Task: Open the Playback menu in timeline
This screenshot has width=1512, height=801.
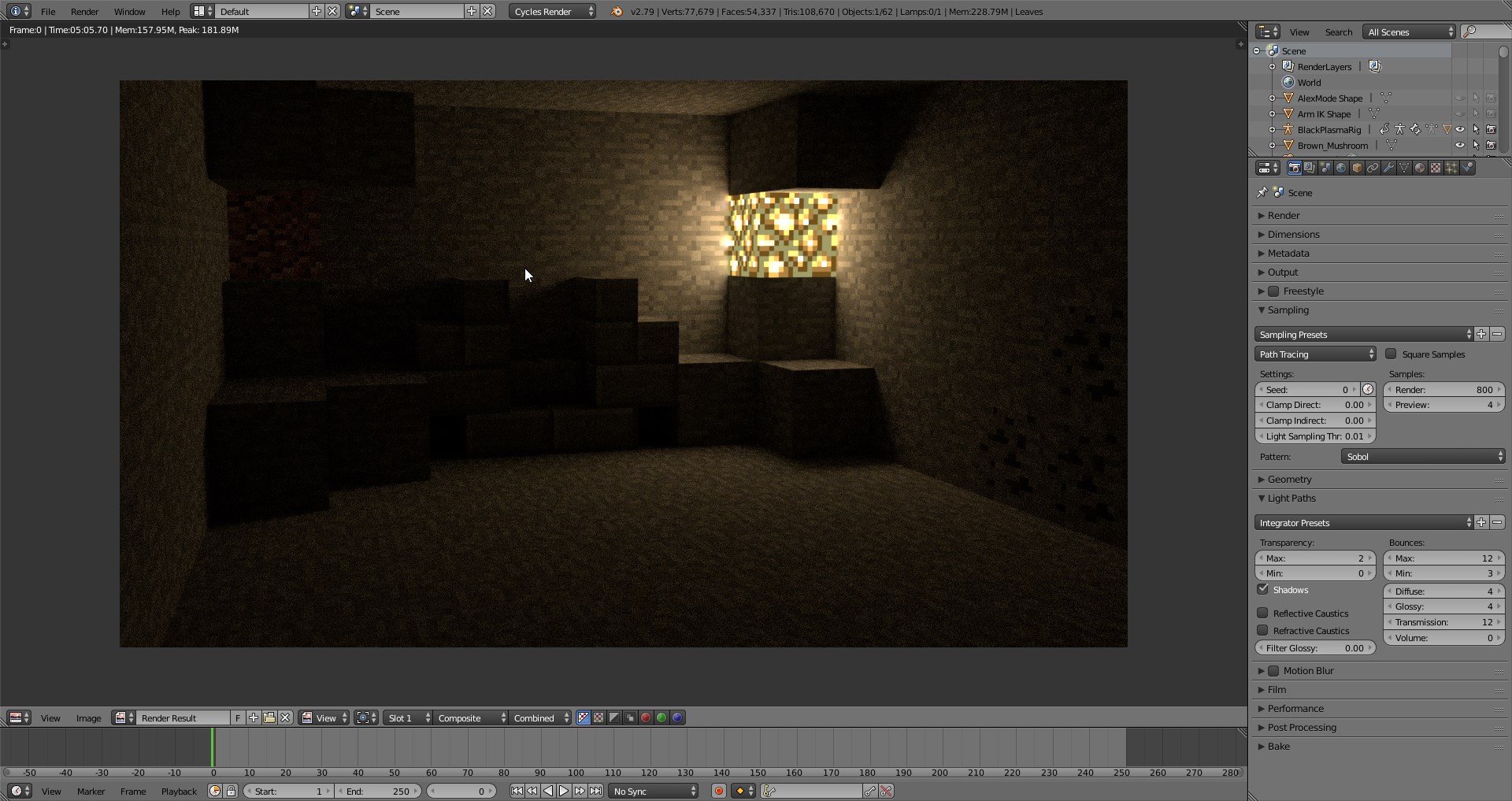Action: coord(179,791)
